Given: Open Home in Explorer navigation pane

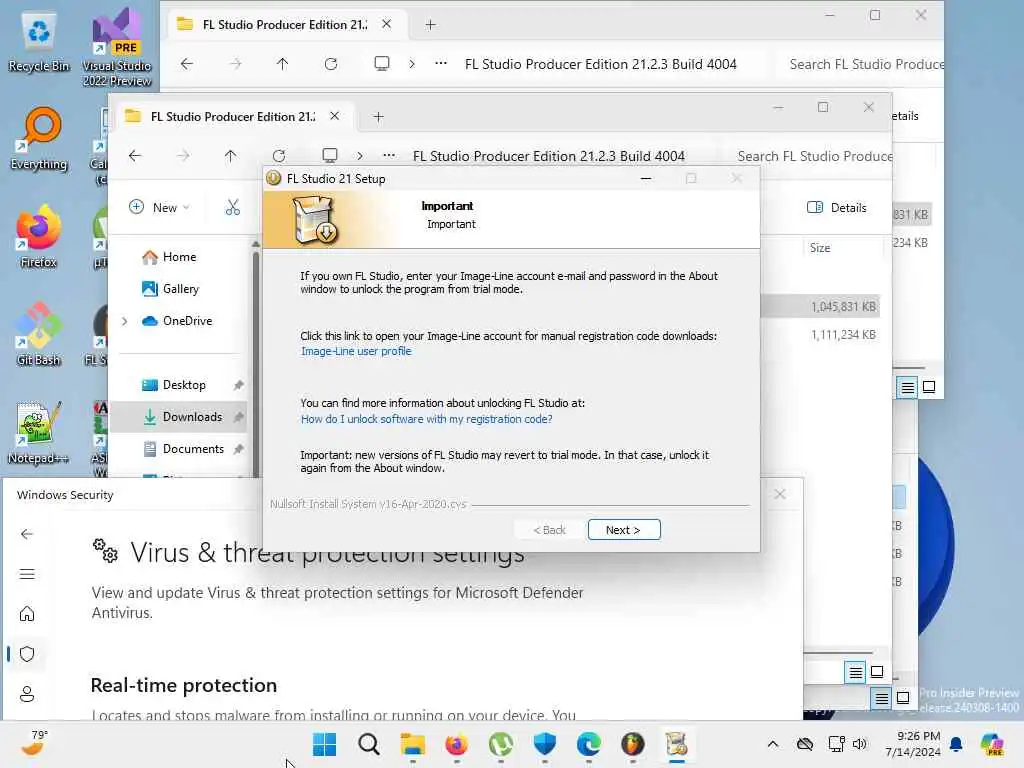Looking at the screenshot, I should pos(170,257).
